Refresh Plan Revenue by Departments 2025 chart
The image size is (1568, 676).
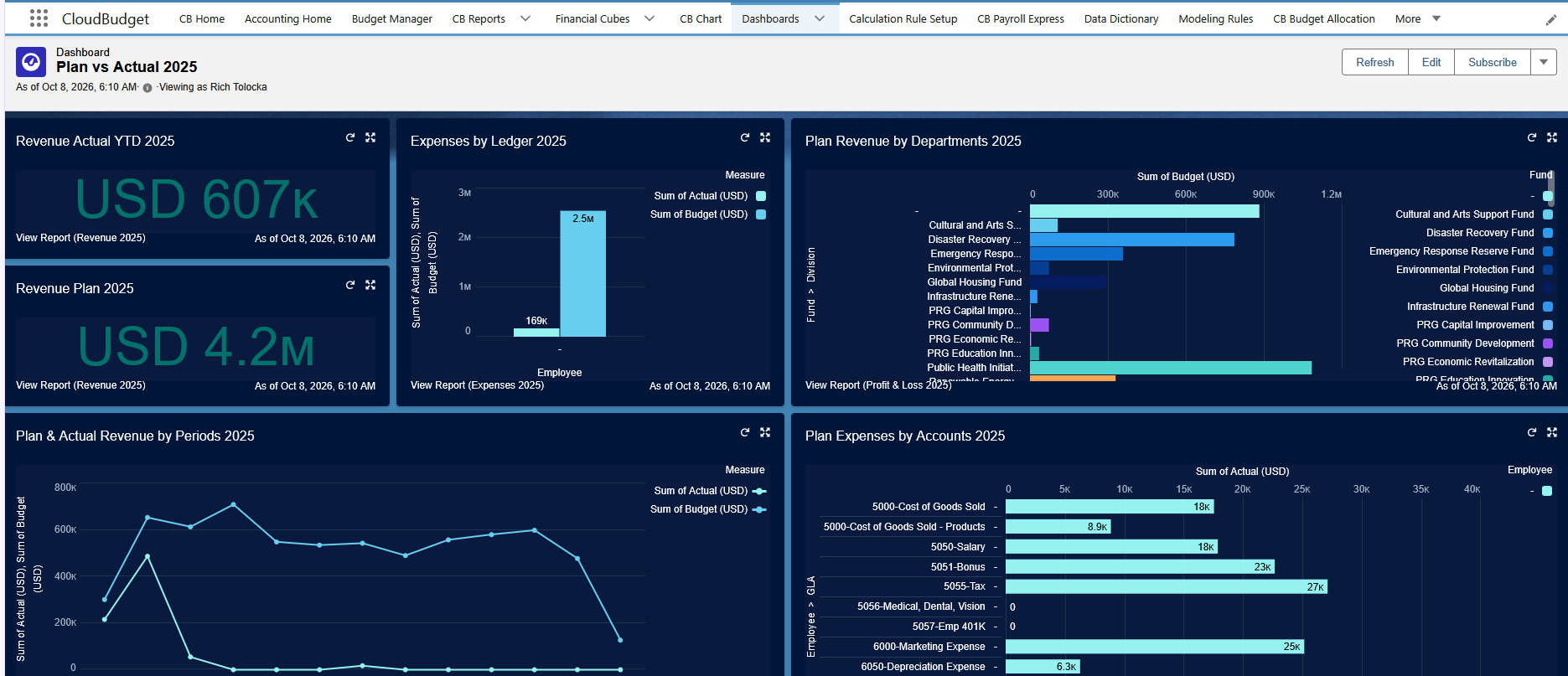(x=1532, y=137)
